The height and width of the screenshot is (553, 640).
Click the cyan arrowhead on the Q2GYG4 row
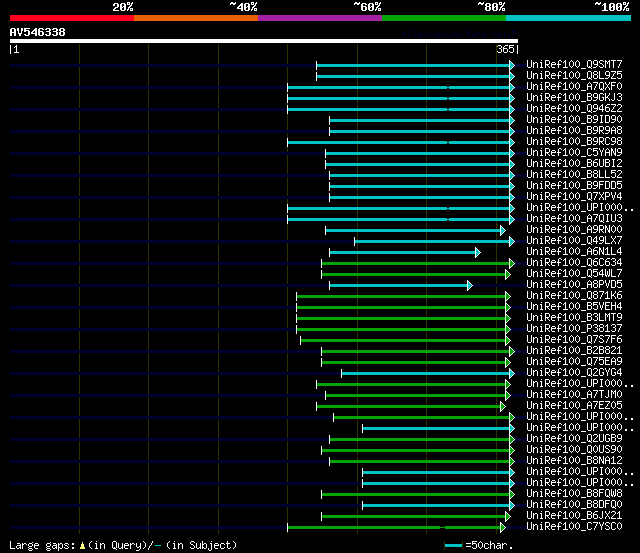coord(512,374)
